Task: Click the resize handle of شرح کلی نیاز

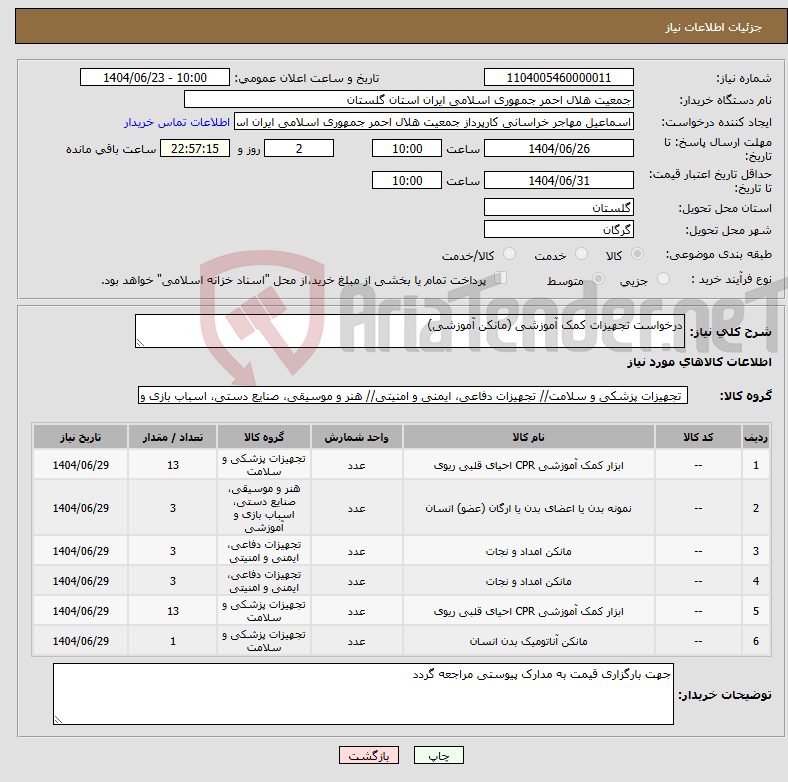Action: (x=140, y=343)
